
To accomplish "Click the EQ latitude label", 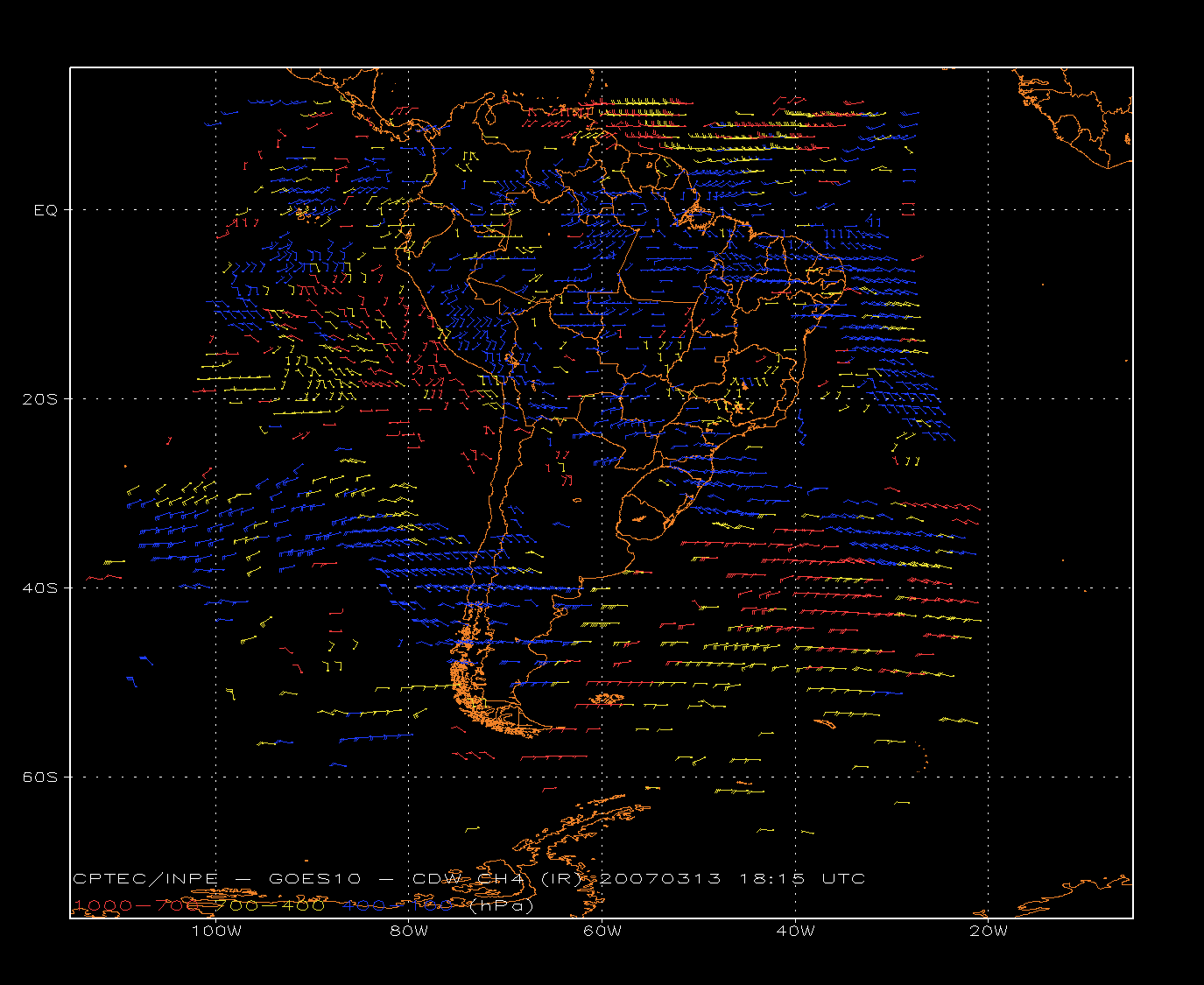I will [x=46, y=210].
